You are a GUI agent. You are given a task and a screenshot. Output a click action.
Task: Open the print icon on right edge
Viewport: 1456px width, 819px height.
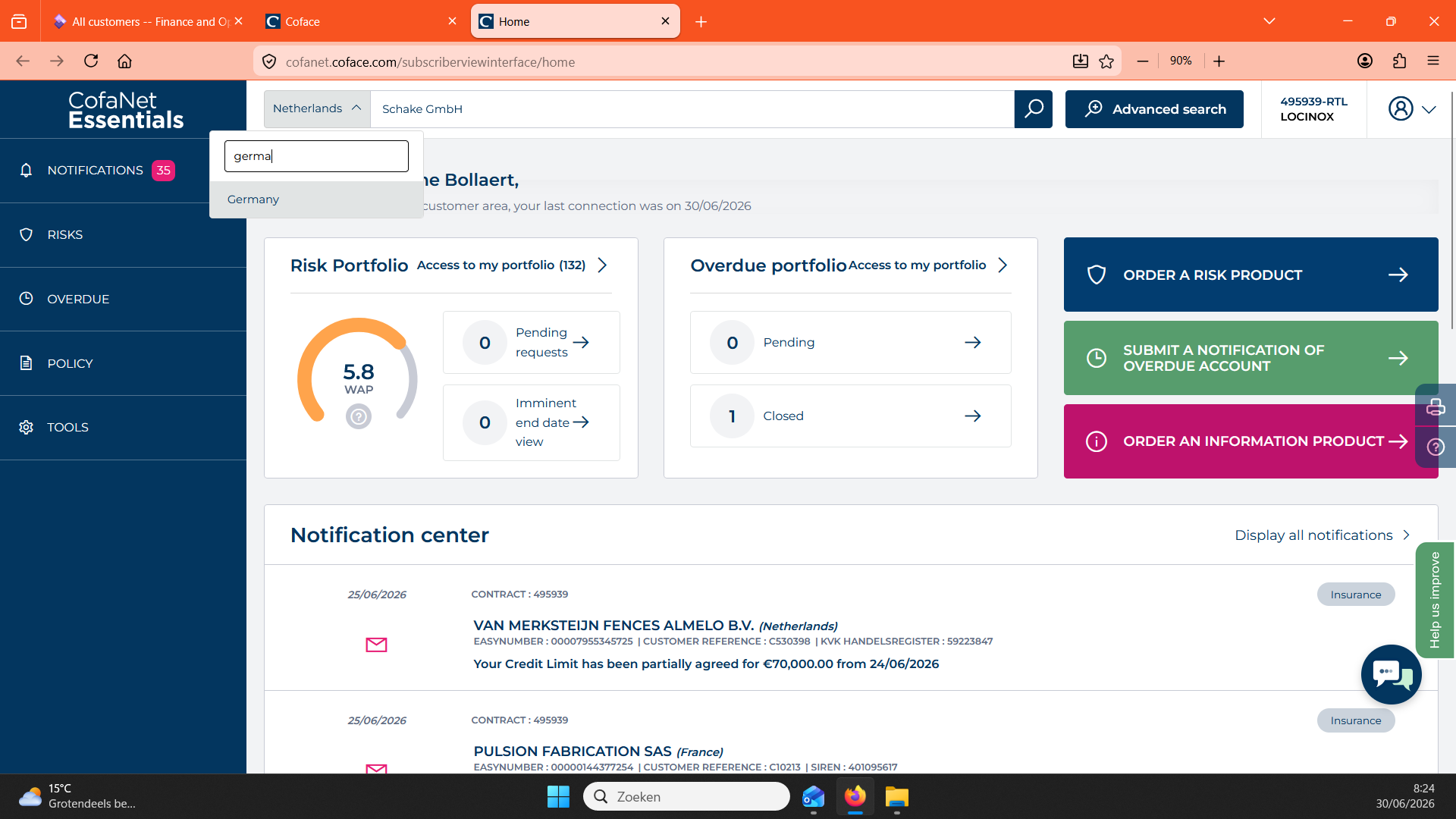[x=1436, y=407]
